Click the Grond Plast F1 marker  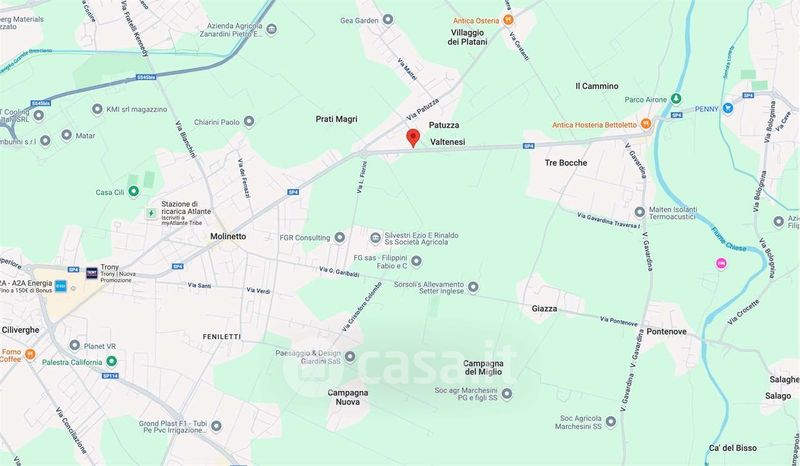point(216,426)
